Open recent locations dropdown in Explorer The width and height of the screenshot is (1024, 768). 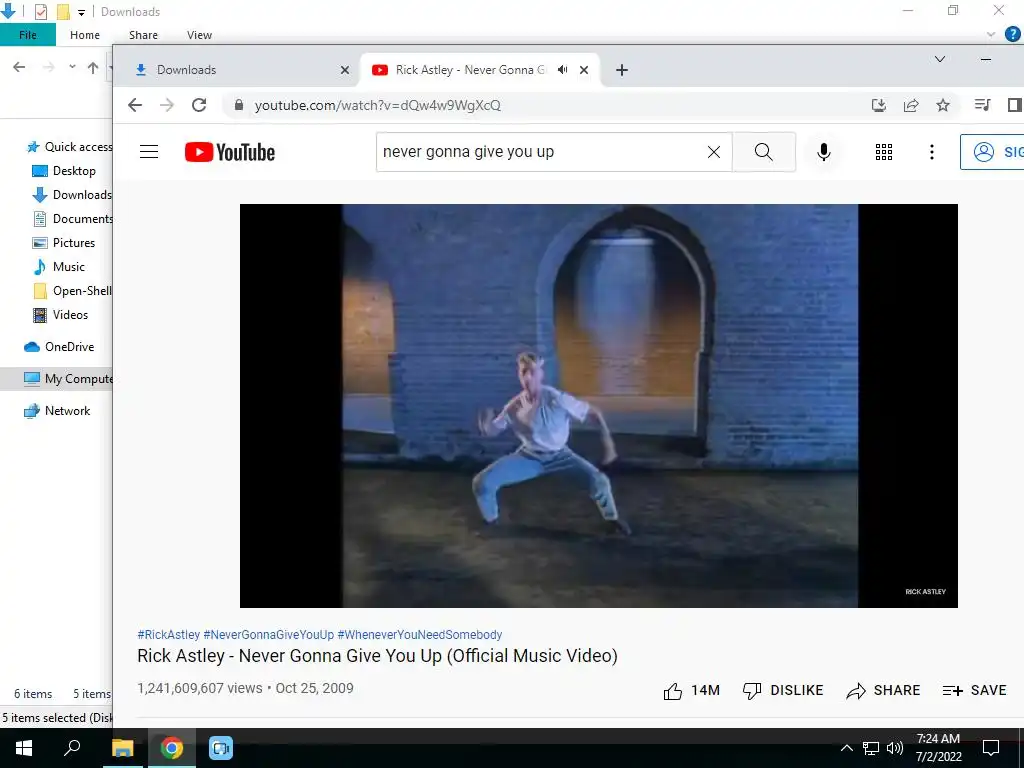click(72, 67)
